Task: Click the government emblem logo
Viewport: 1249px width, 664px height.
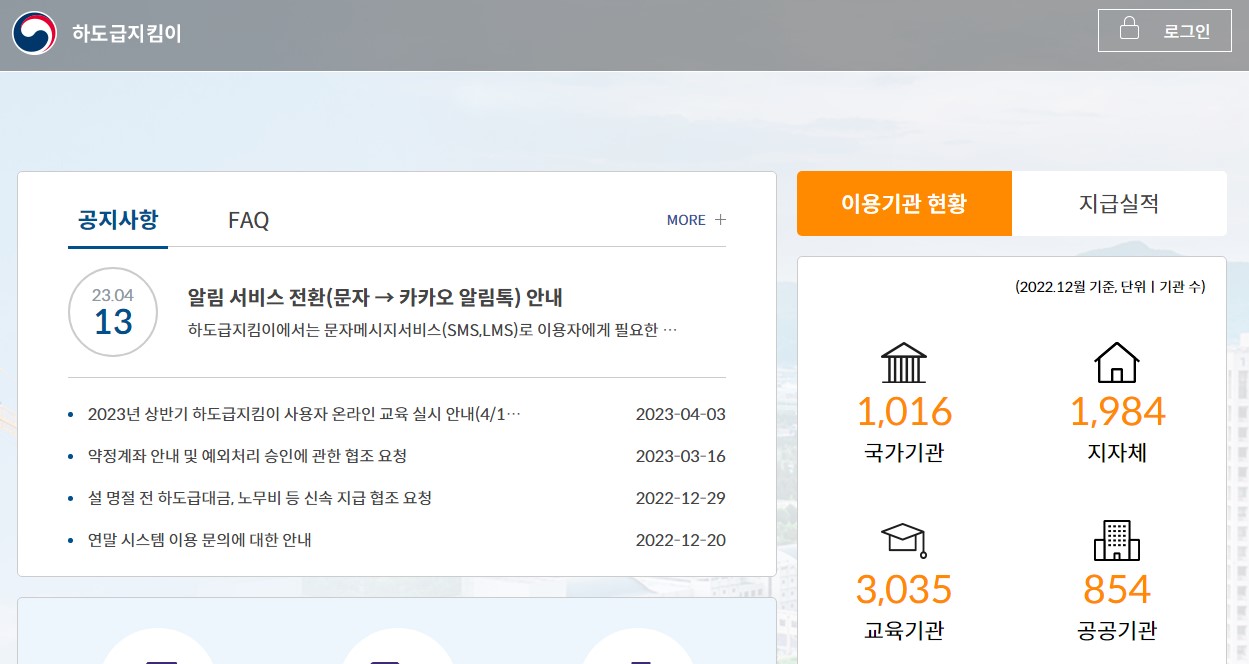Action: [x=34, y=33]
